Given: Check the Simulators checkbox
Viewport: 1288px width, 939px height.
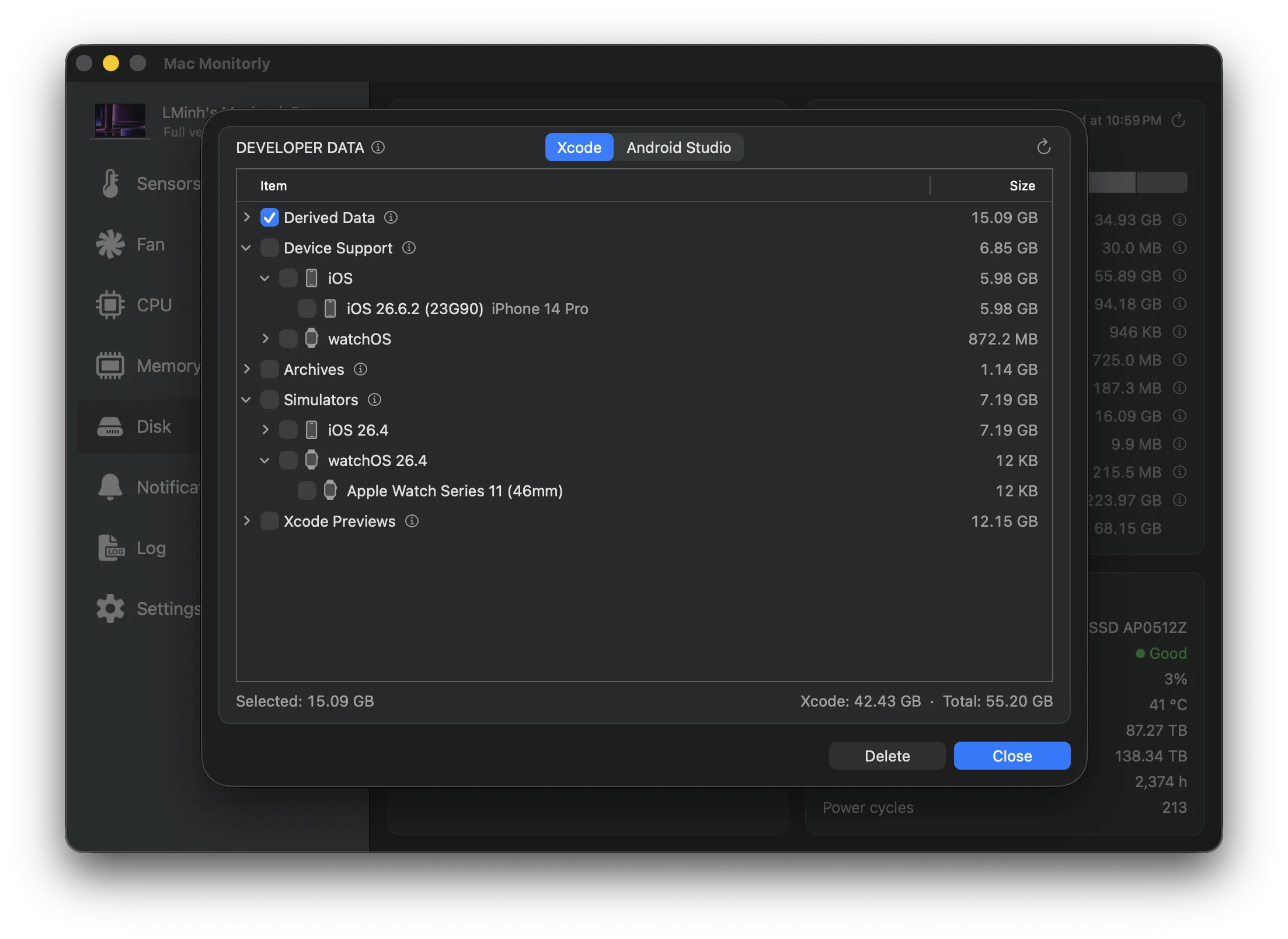Looking at the screenshot, I should pos(269,399).
